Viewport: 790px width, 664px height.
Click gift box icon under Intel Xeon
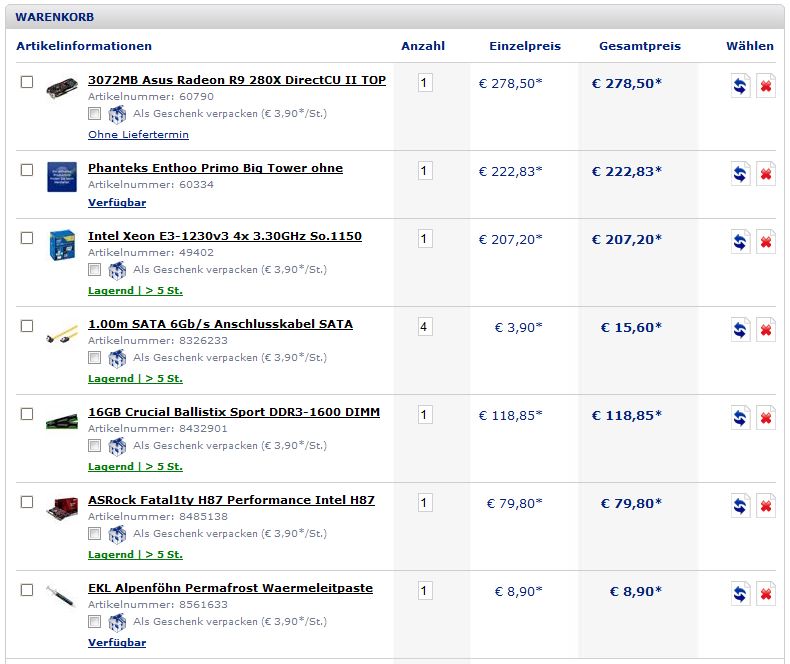[117, 270]
